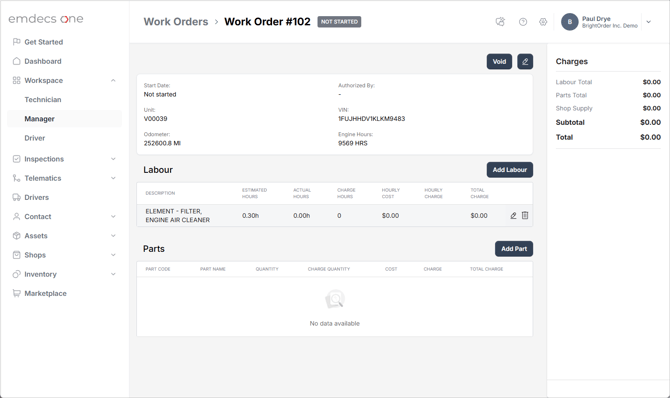The width and height of the screenshot is (670, 398).
Task: Expand the Inventory menu chevron
Action: pos(113,274)
